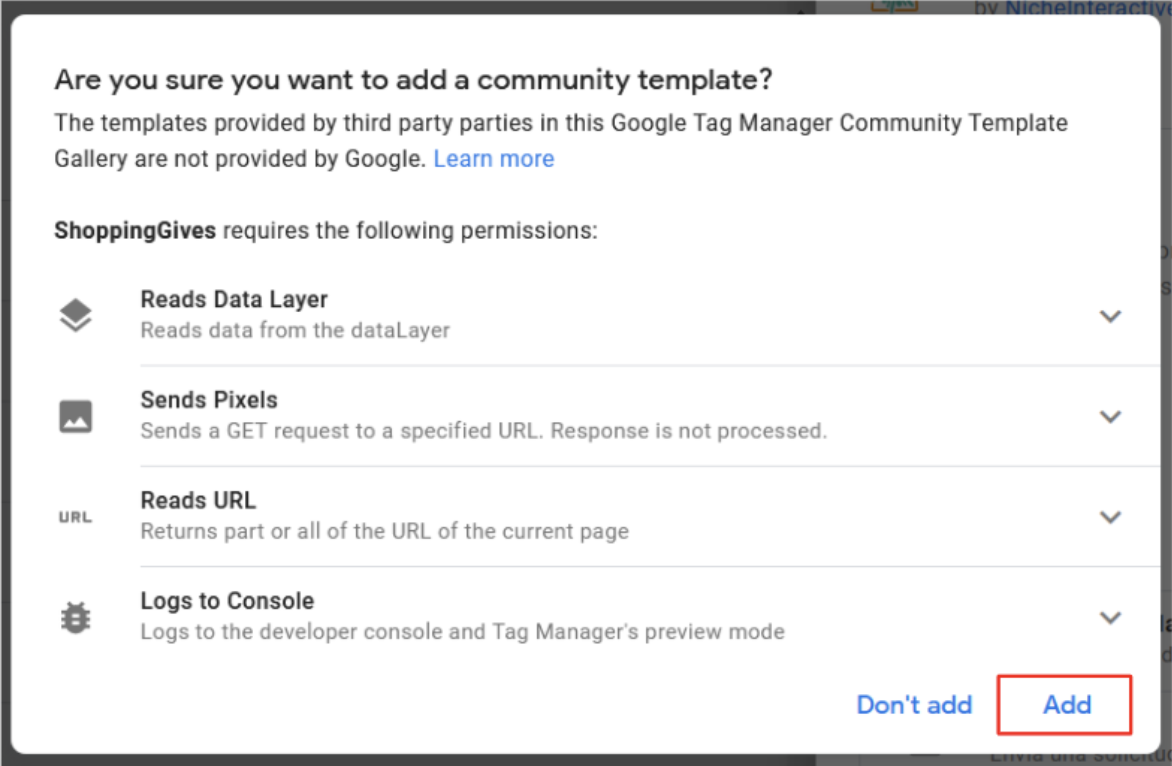Click the 'Returns part or all of the URL' description
This screenshot has height=766, width=1172.
coord(385,531)
